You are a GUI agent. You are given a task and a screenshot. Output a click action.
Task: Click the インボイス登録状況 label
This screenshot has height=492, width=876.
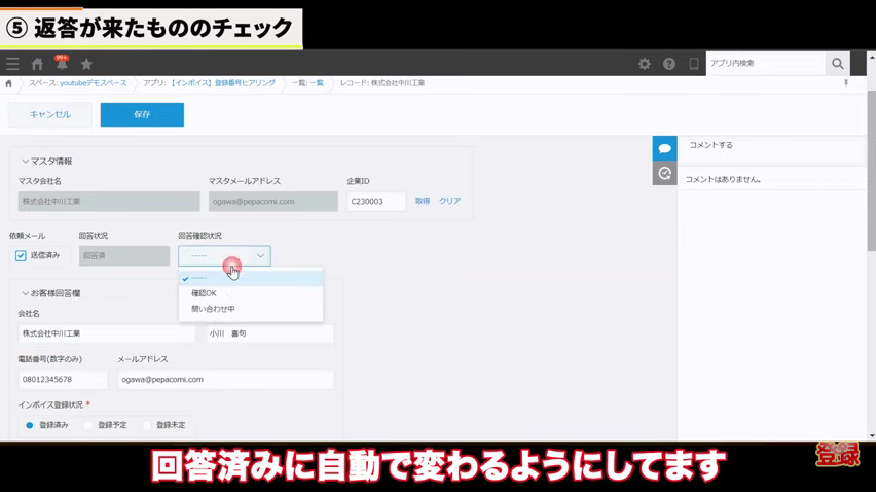(50, 405)
